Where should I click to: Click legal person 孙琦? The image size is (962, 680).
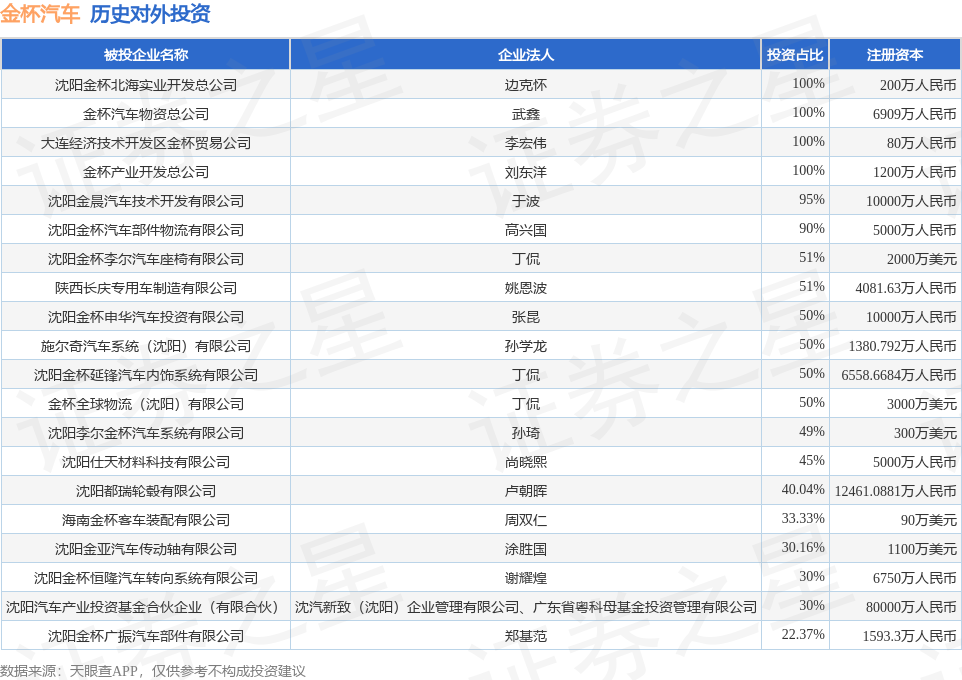point(526,433)
